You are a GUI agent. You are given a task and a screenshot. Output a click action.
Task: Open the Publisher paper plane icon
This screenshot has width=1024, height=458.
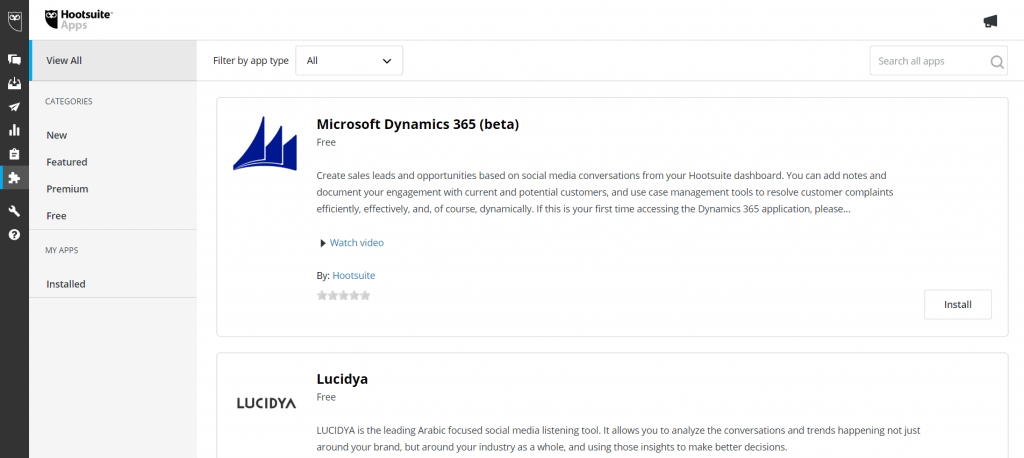[14, 106]
